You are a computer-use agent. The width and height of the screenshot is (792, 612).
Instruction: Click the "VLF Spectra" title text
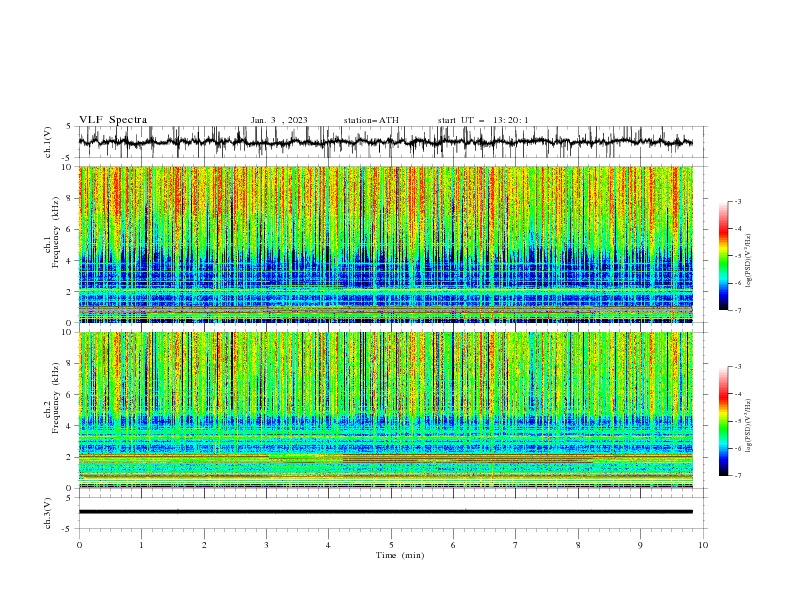click(113, 120)
